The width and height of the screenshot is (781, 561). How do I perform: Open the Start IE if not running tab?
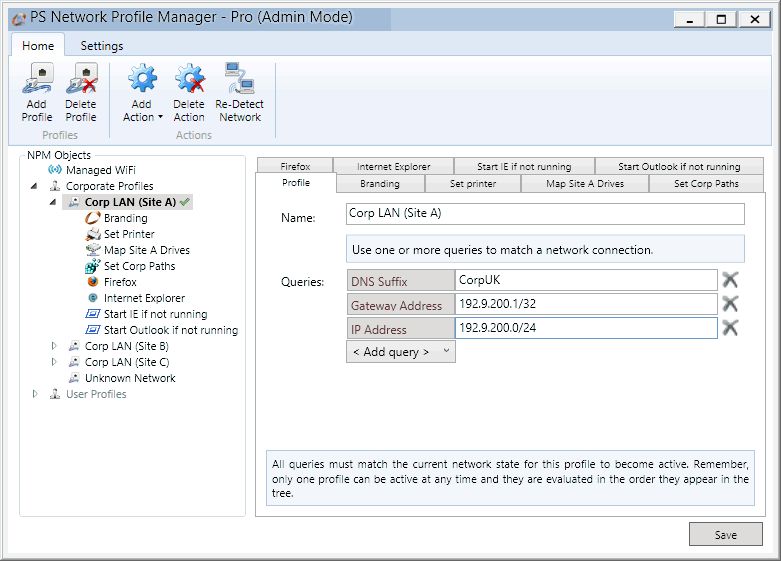(x=524, y=166)
